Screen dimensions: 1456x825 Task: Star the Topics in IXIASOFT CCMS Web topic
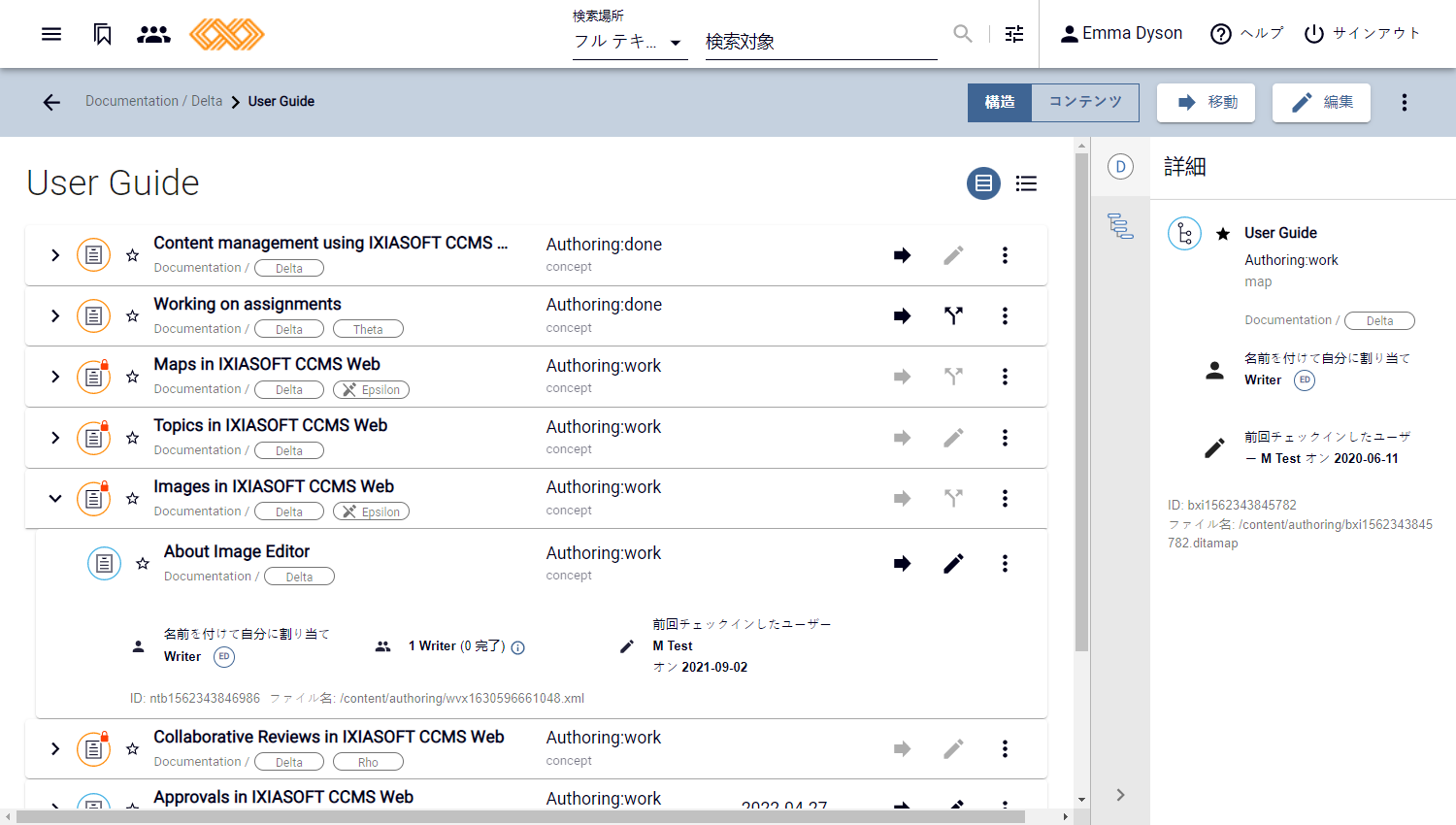tap(132, 438)
